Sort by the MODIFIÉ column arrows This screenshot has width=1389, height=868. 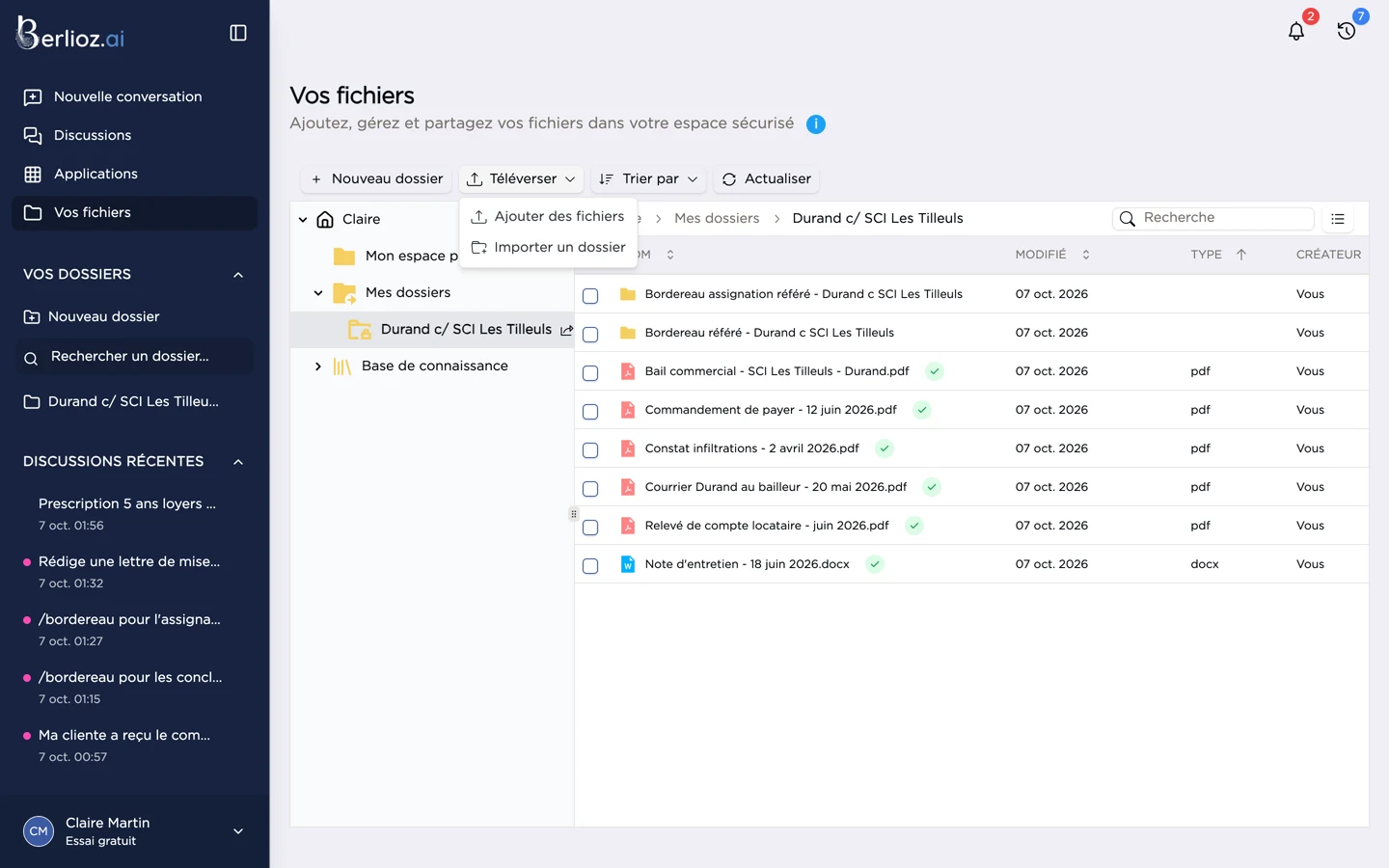tap(1086, 255)
